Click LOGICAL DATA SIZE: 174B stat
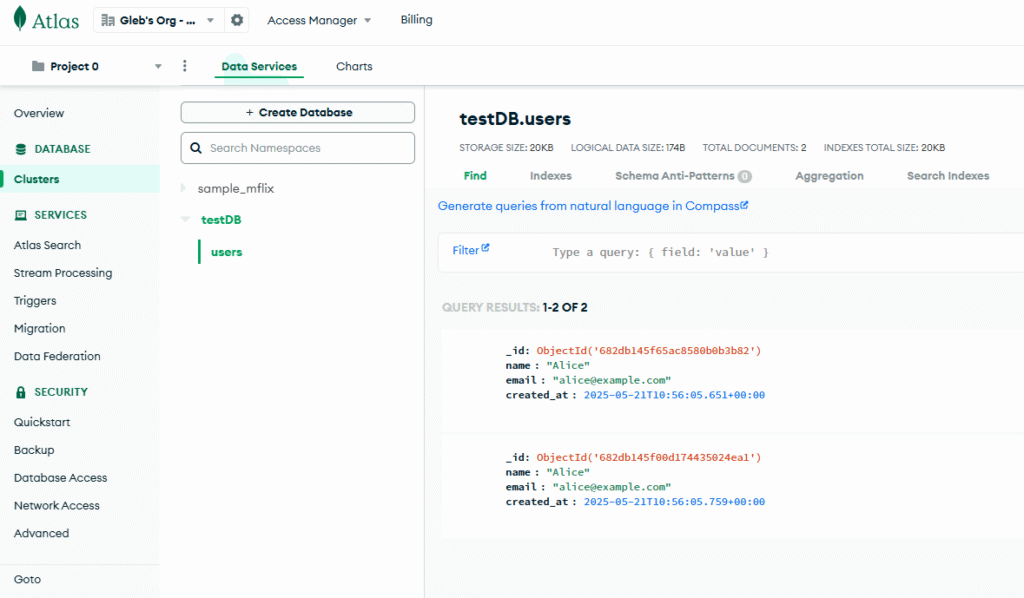 (x=628, y=148)
